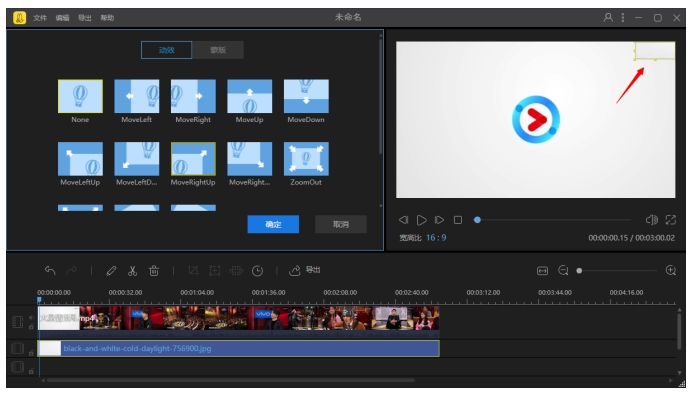Image resolution: width=690 pixels, height=394 pixels.
Task: Open the 文件 menu
Action: tap(40, 18)
